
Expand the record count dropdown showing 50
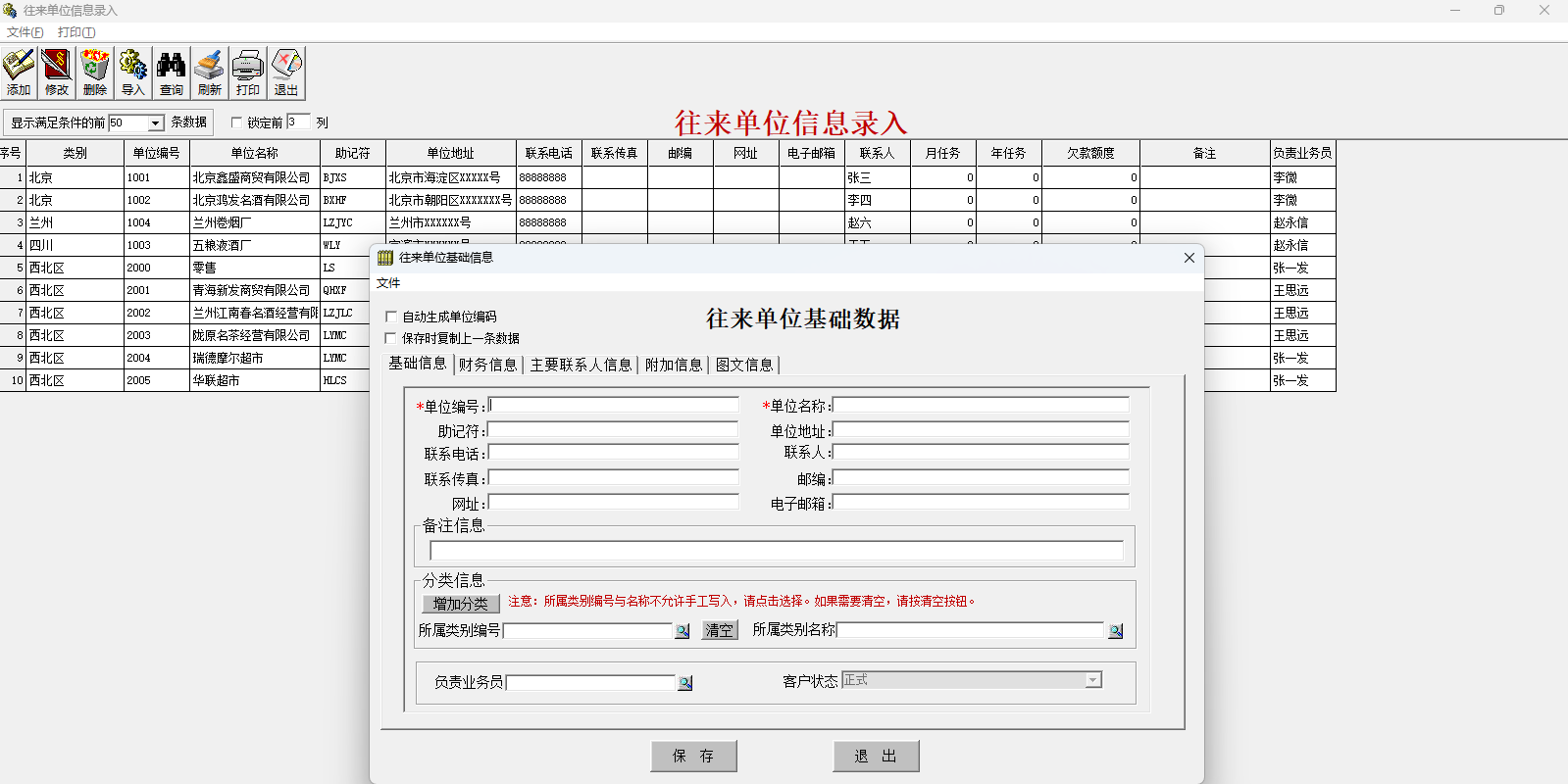[155, 123]
